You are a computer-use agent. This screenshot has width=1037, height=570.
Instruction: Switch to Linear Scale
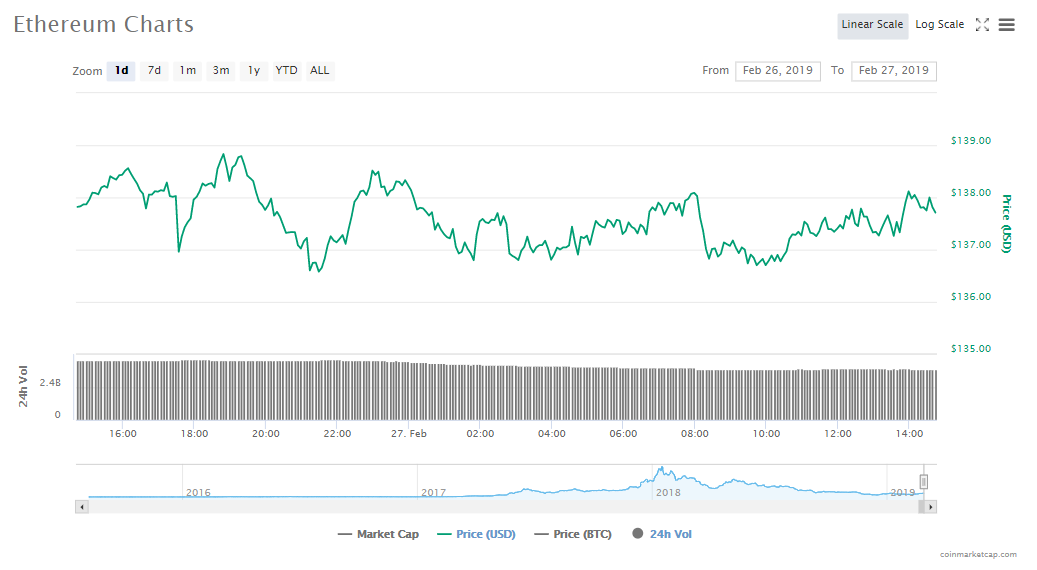(872, 25)
